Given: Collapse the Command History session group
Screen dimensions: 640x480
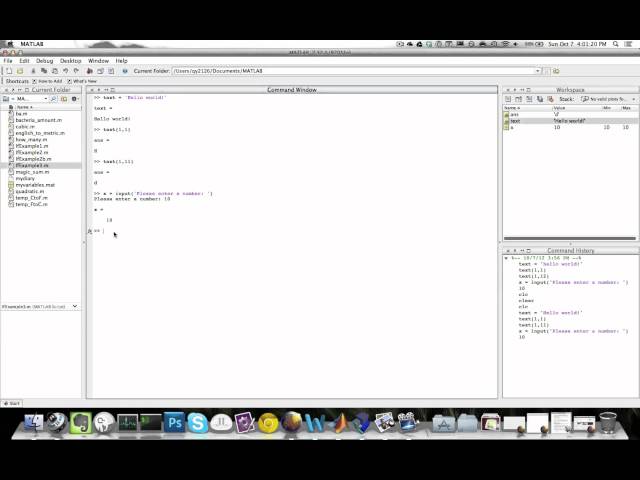Looking at the screenshot, I should 507,258.
